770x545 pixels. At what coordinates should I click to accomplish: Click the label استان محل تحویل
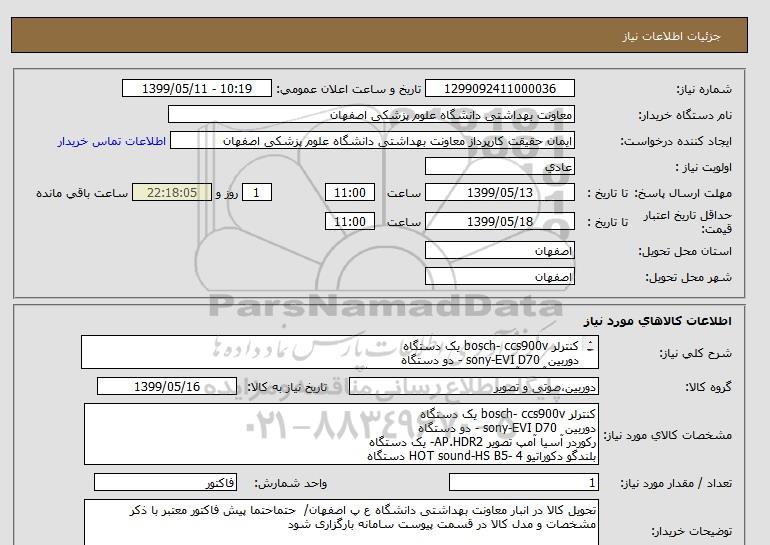(x=685, y=251)
